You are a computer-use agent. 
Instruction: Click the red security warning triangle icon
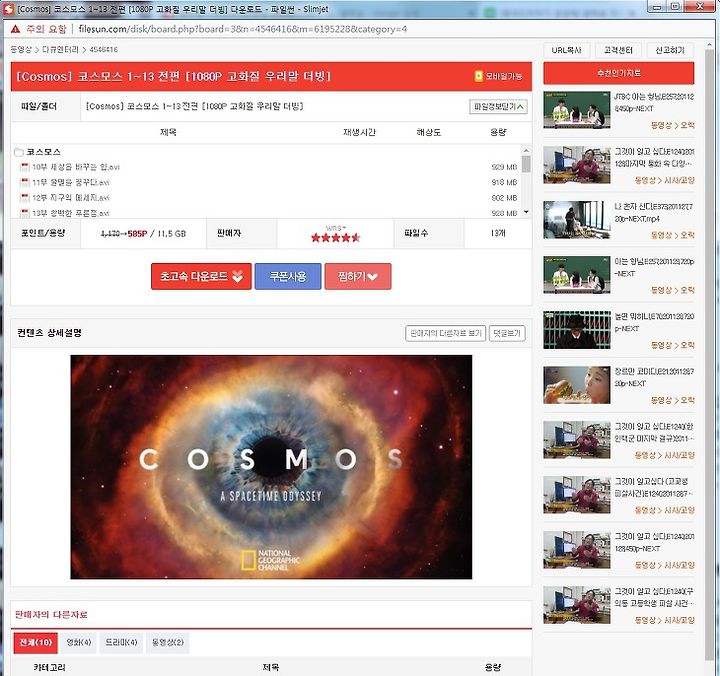pos(15,29)
